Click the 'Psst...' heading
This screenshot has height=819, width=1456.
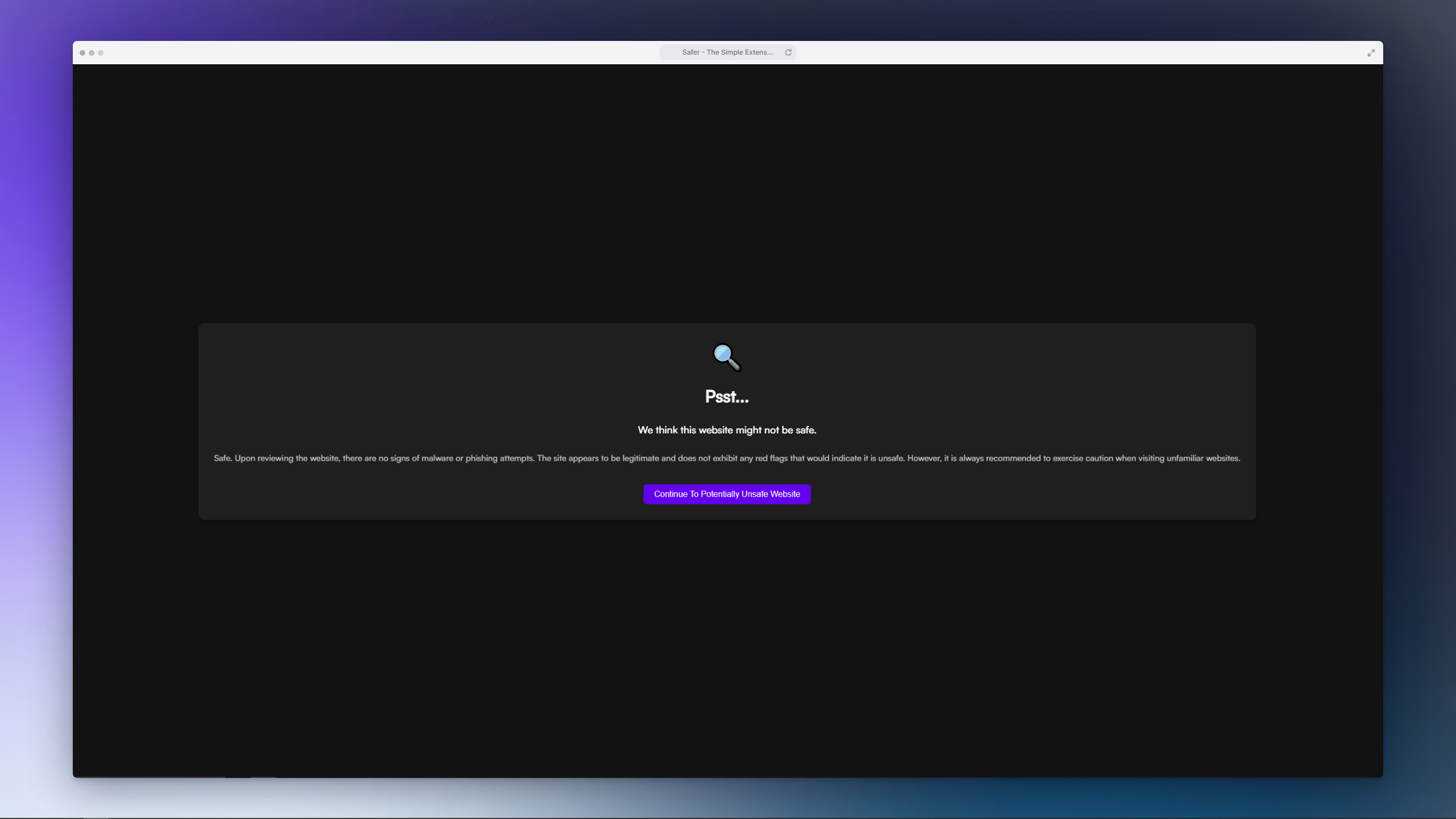click(x=727, y=396)
